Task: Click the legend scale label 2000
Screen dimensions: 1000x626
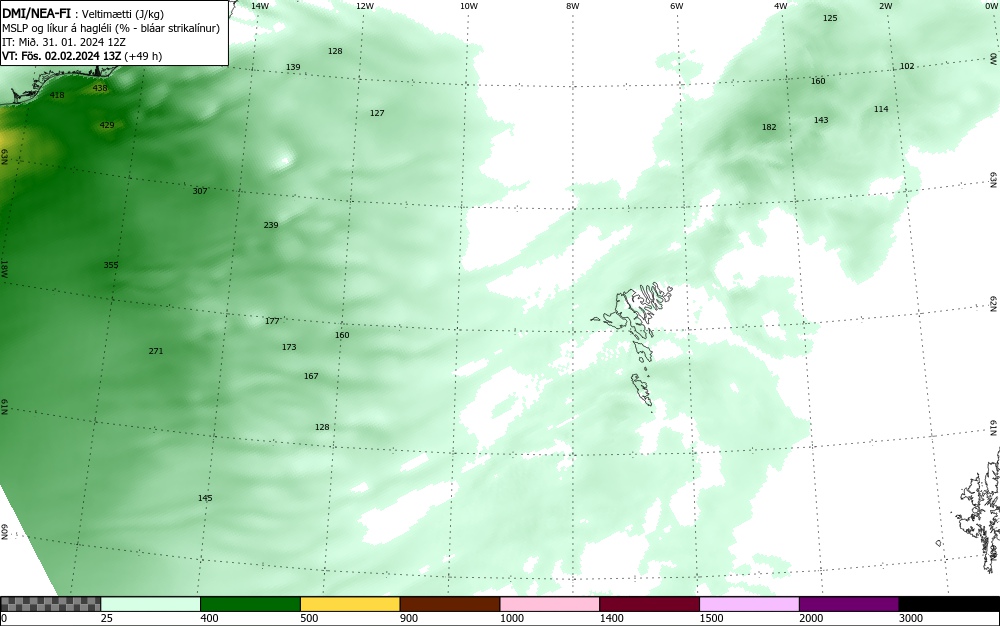Action: pyautogui.click(x=811, y=618)
